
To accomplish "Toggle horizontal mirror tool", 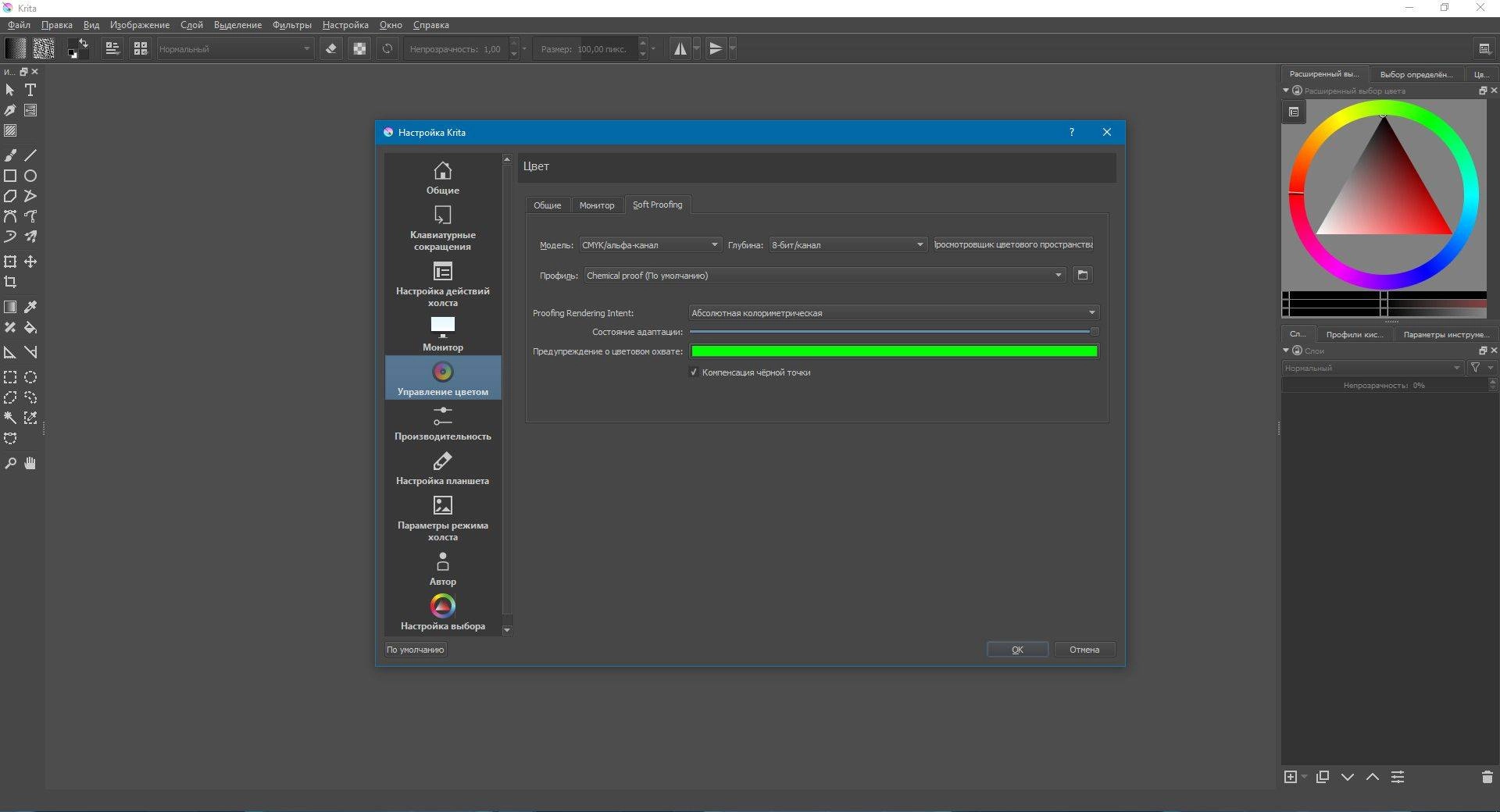I will (x=680, y=48).
